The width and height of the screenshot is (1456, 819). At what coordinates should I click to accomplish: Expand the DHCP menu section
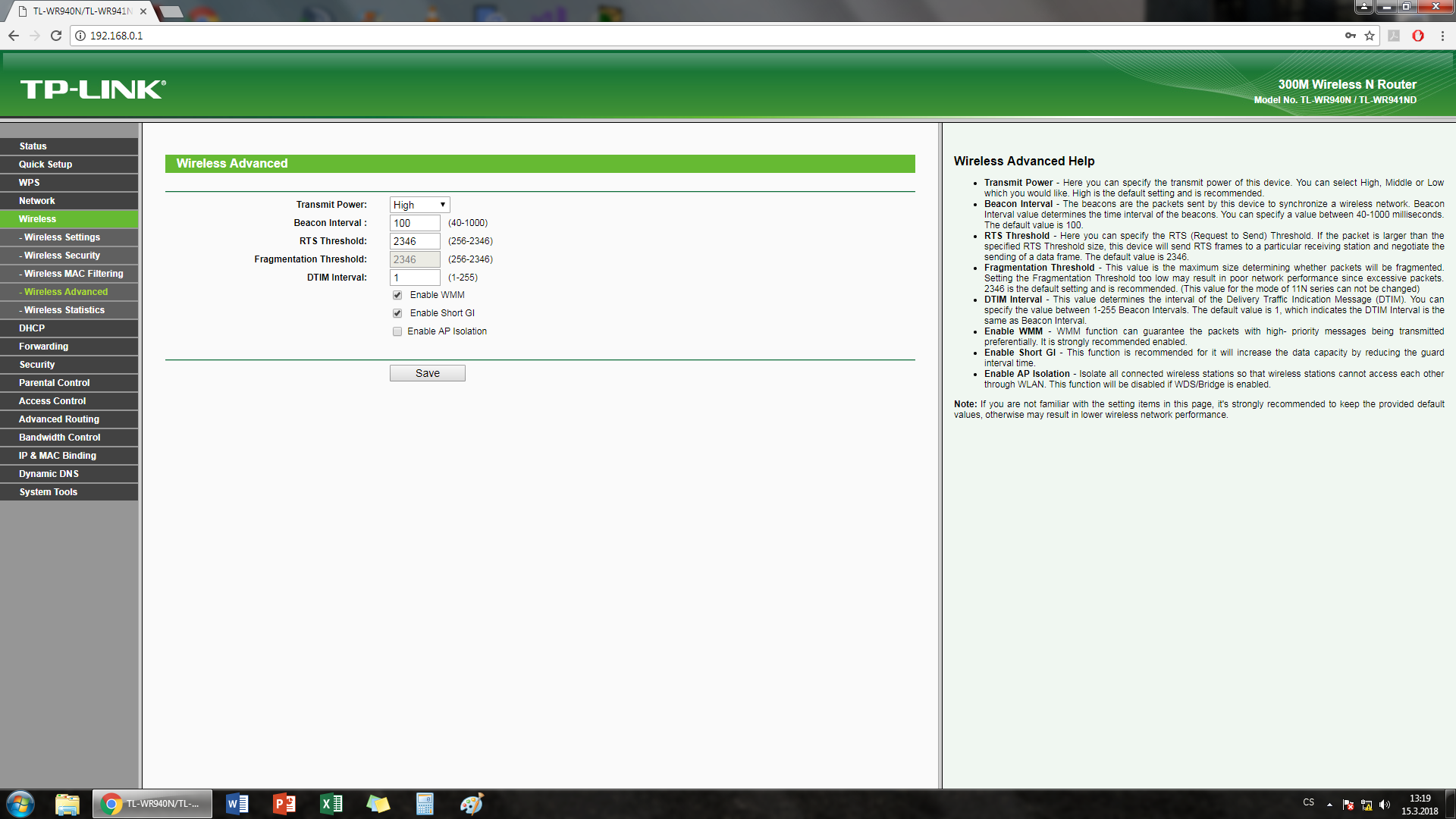[32, 328]
